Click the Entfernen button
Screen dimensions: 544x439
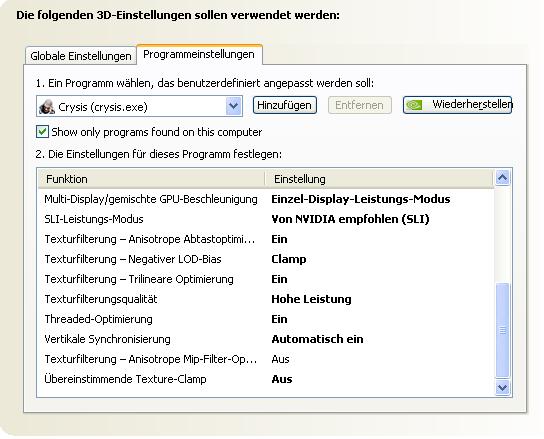point(359,105)
